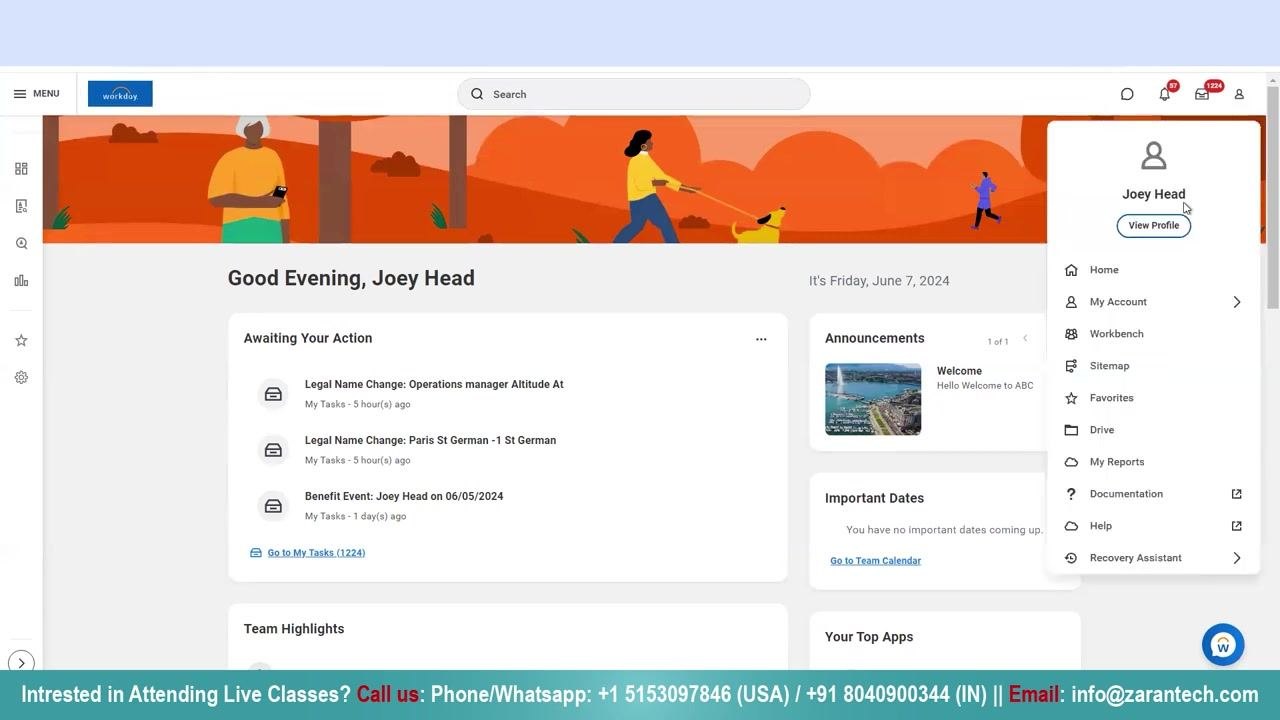The image size is (1280, 720).
Task: Open notifications bell icon
Action: [1164, 94]
